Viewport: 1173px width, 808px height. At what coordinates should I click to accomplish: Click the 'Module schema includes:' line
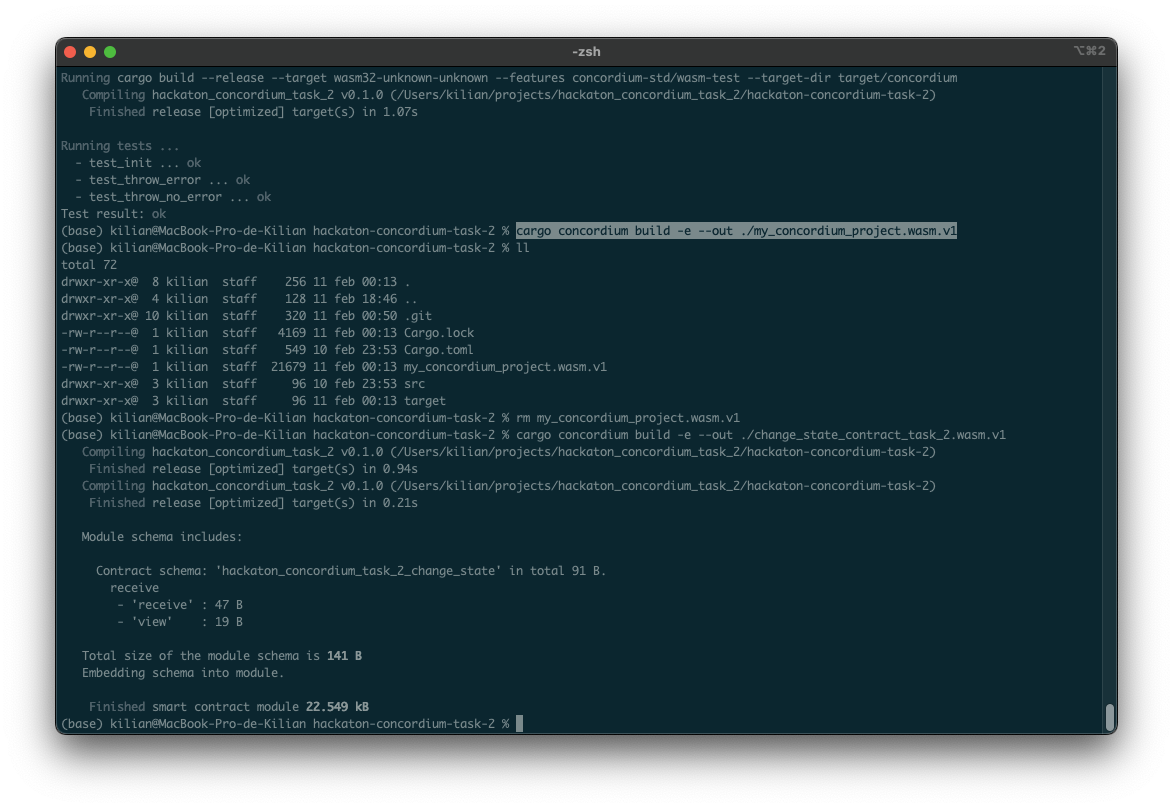162,537
